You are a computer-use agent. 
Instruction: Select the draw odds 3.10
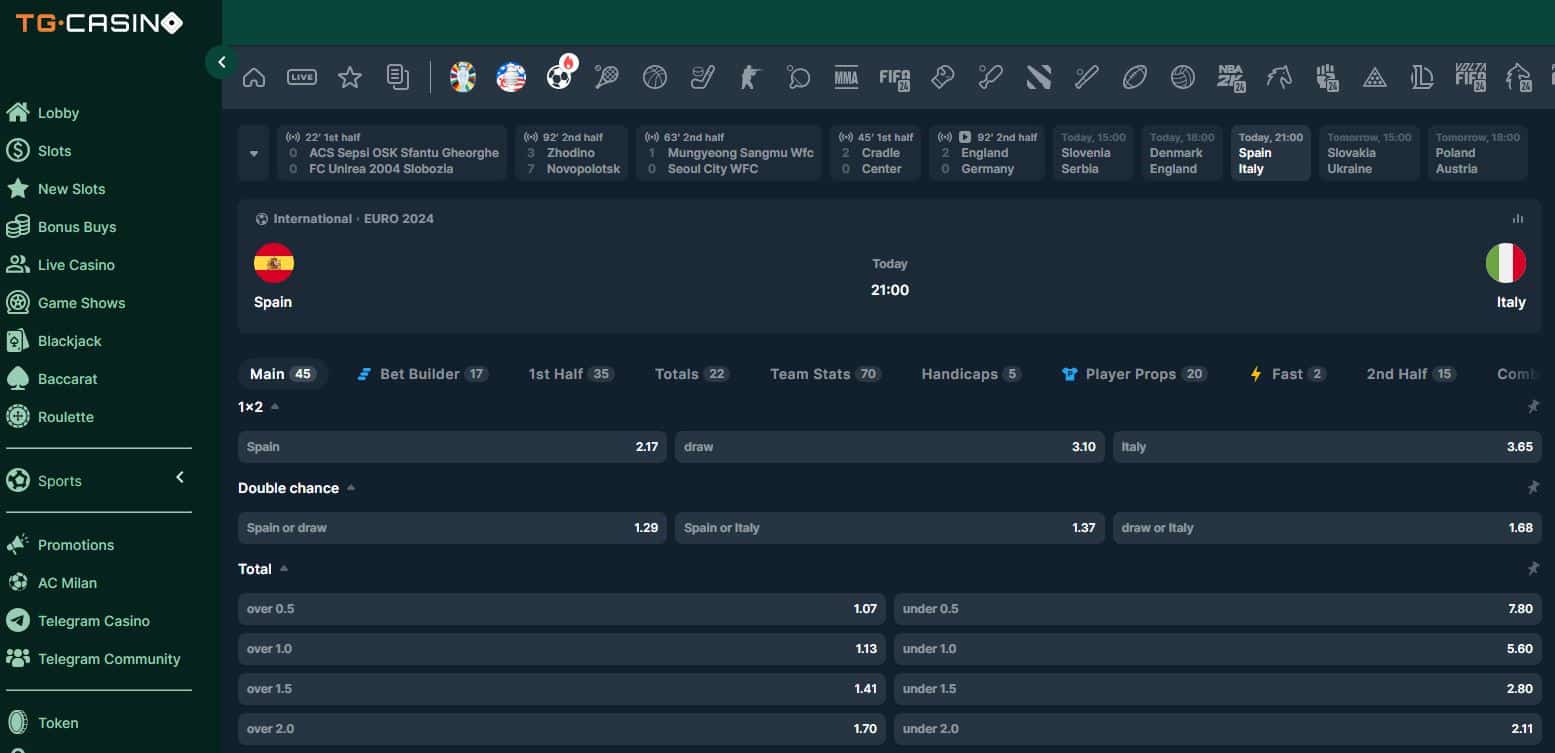point(890,447)
